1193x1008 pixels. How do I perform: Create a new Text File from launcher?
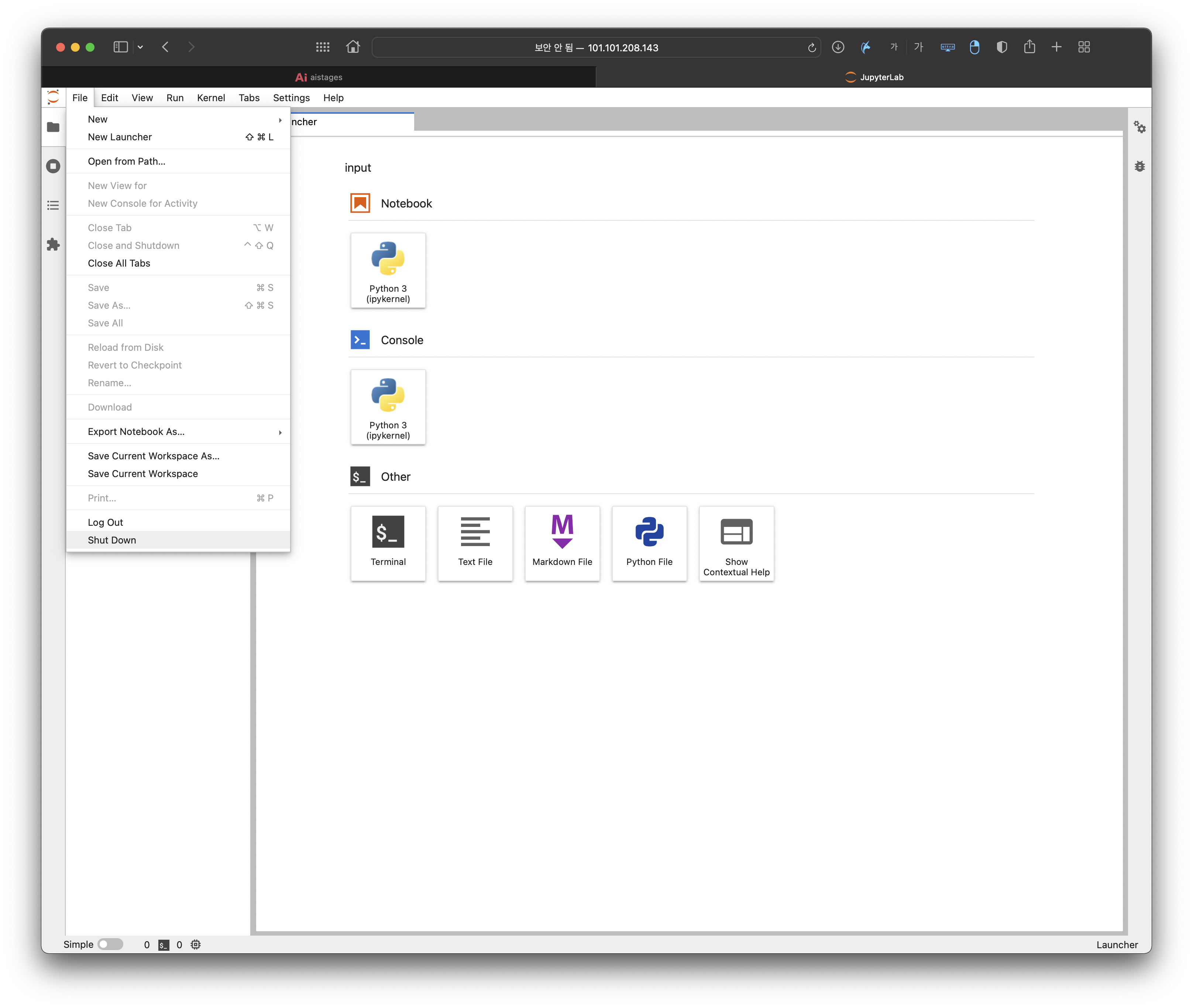475,544
